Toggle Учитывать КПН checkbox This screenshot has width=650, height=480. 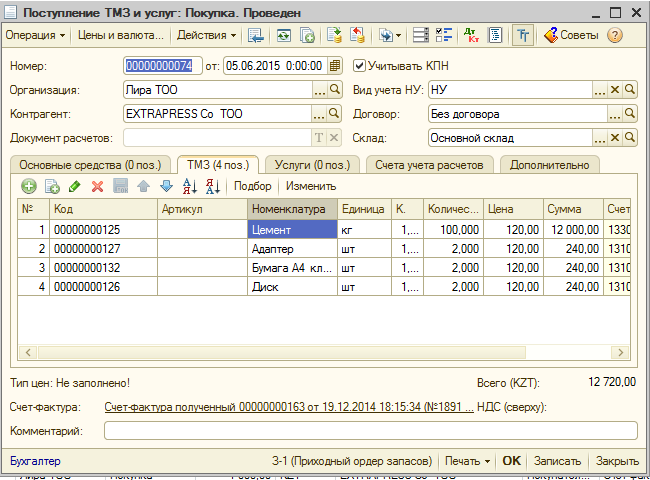[x=359, y=65]
